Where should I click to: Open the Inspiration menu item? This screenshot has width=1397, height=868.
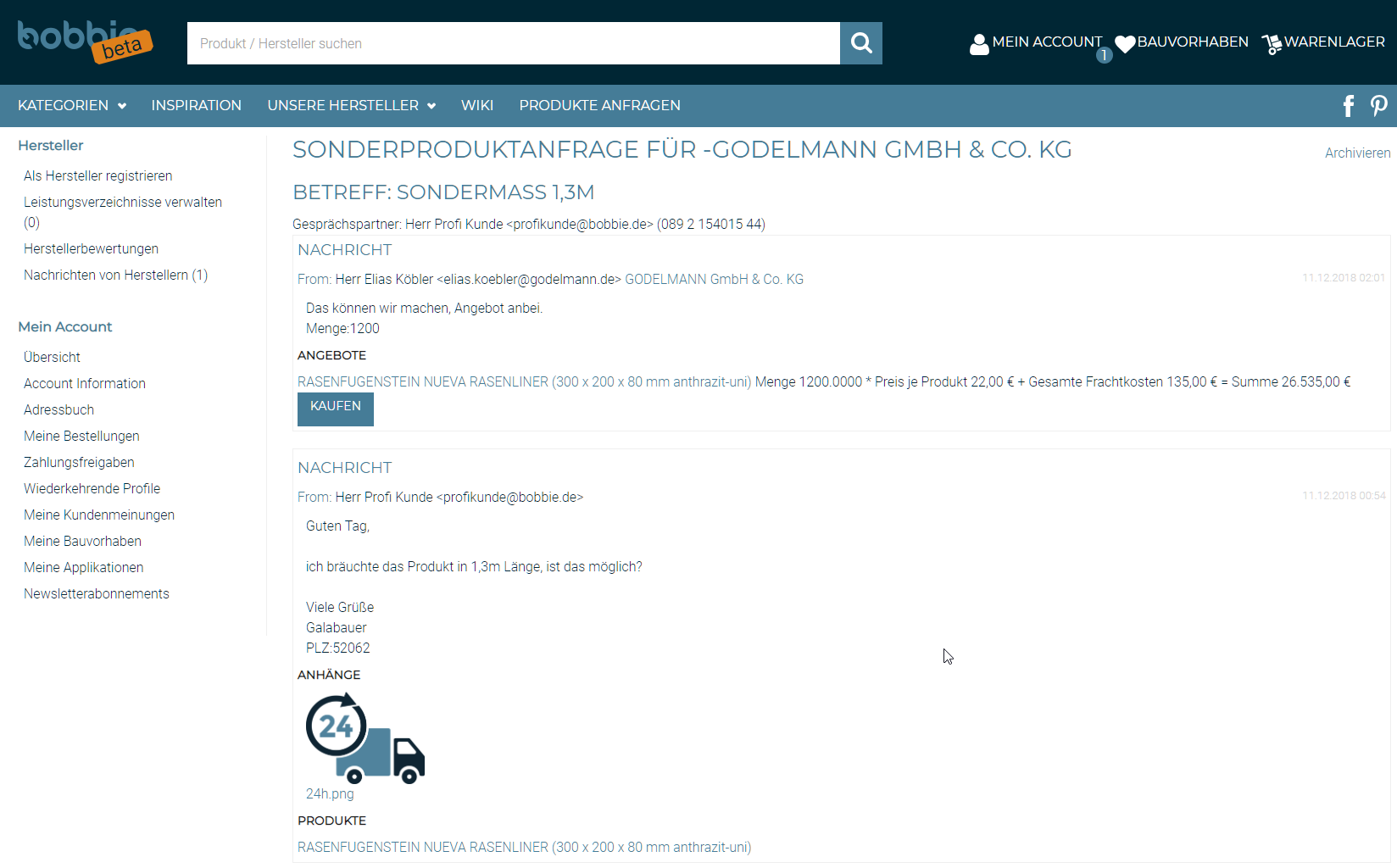197,105
